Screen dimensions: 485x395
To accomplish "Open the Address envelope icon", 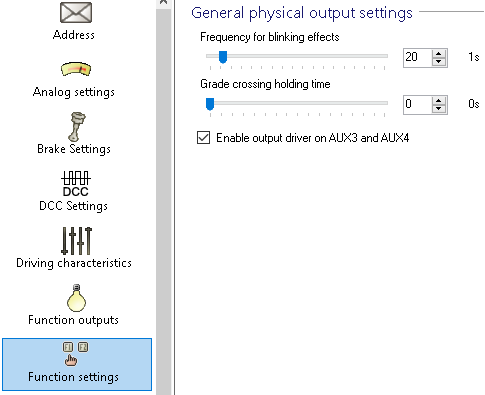I will (76, 12).
